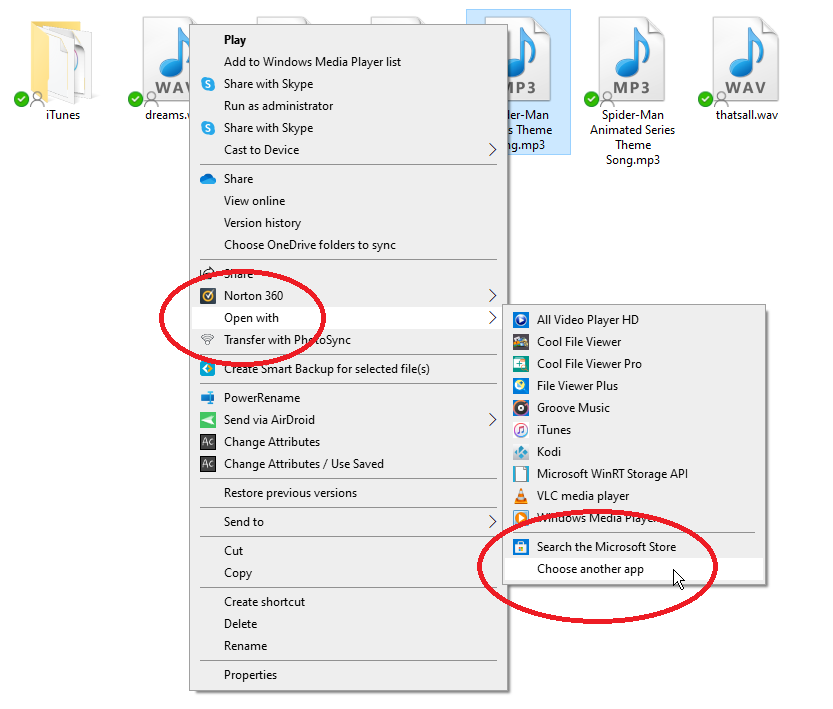Click the Cool File Viewer Pro icon

pyautogui.click(x=521, y=364)
